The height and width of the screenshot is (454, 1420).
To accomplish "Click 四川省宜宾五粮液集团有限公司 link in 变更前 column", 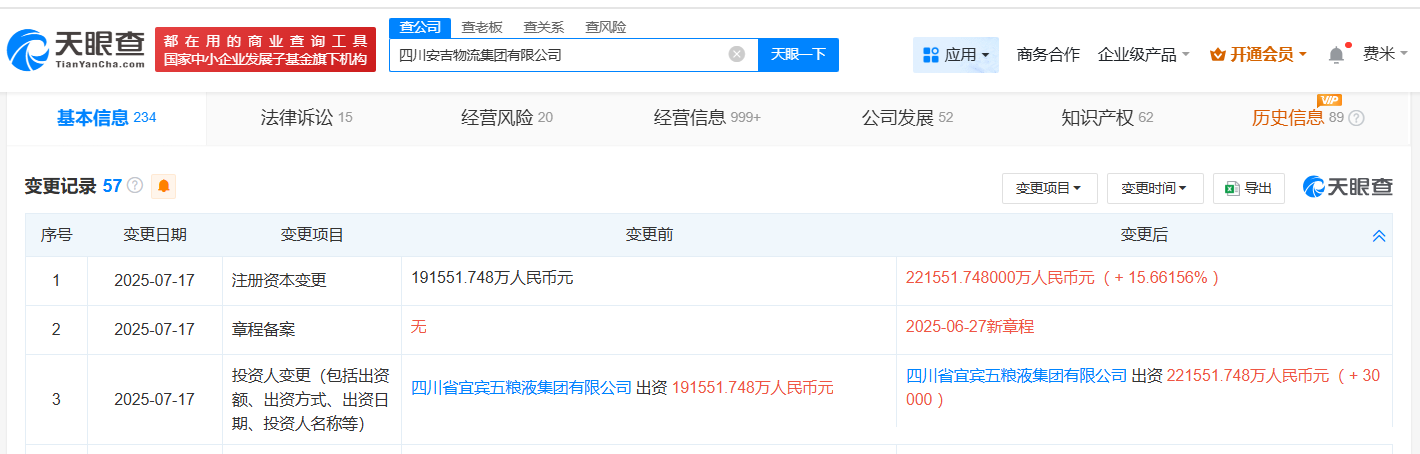I will coord(521,388).
